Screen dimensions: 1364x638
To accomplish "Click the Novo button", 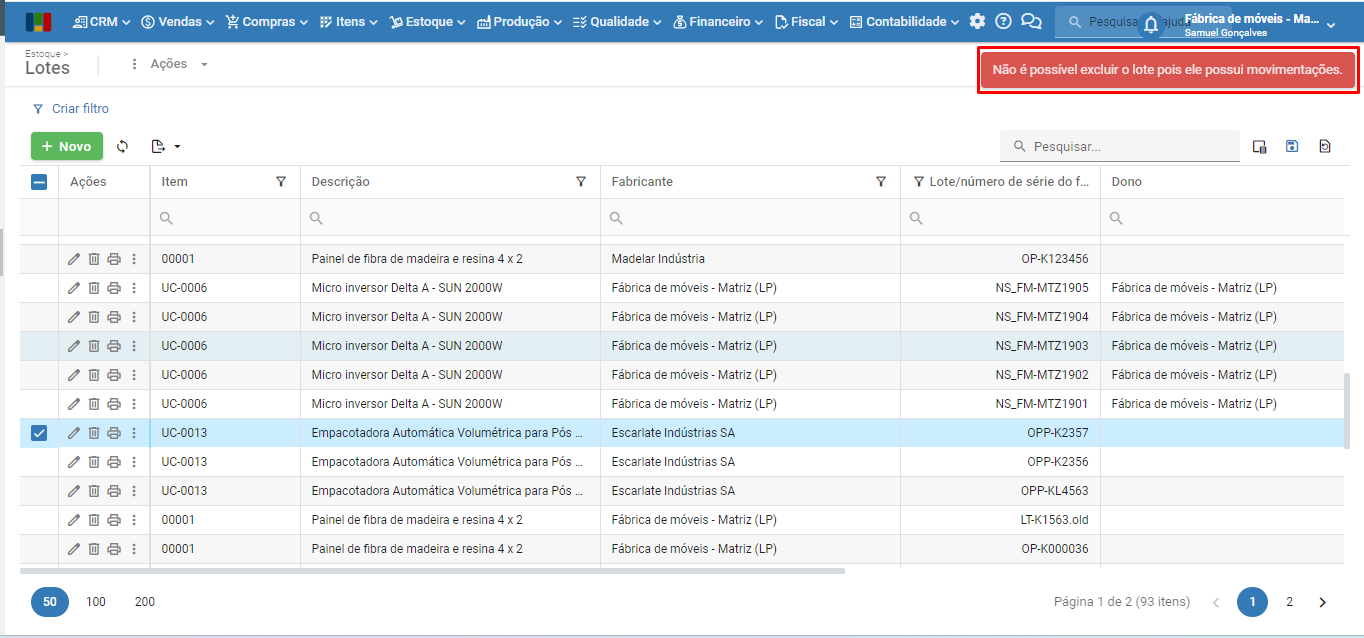I will (67, 146).
